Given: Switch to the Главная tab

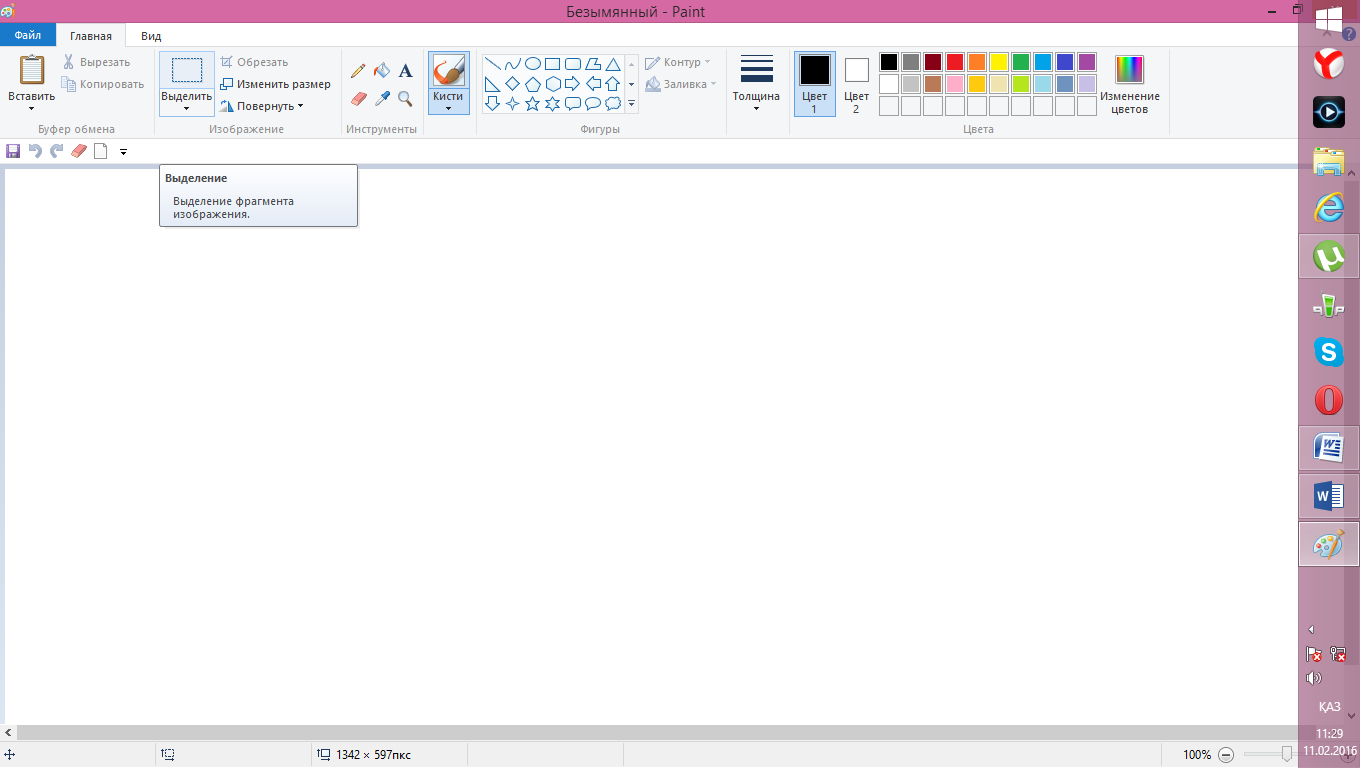Looking at the screenshot, I should pos(91,36).
